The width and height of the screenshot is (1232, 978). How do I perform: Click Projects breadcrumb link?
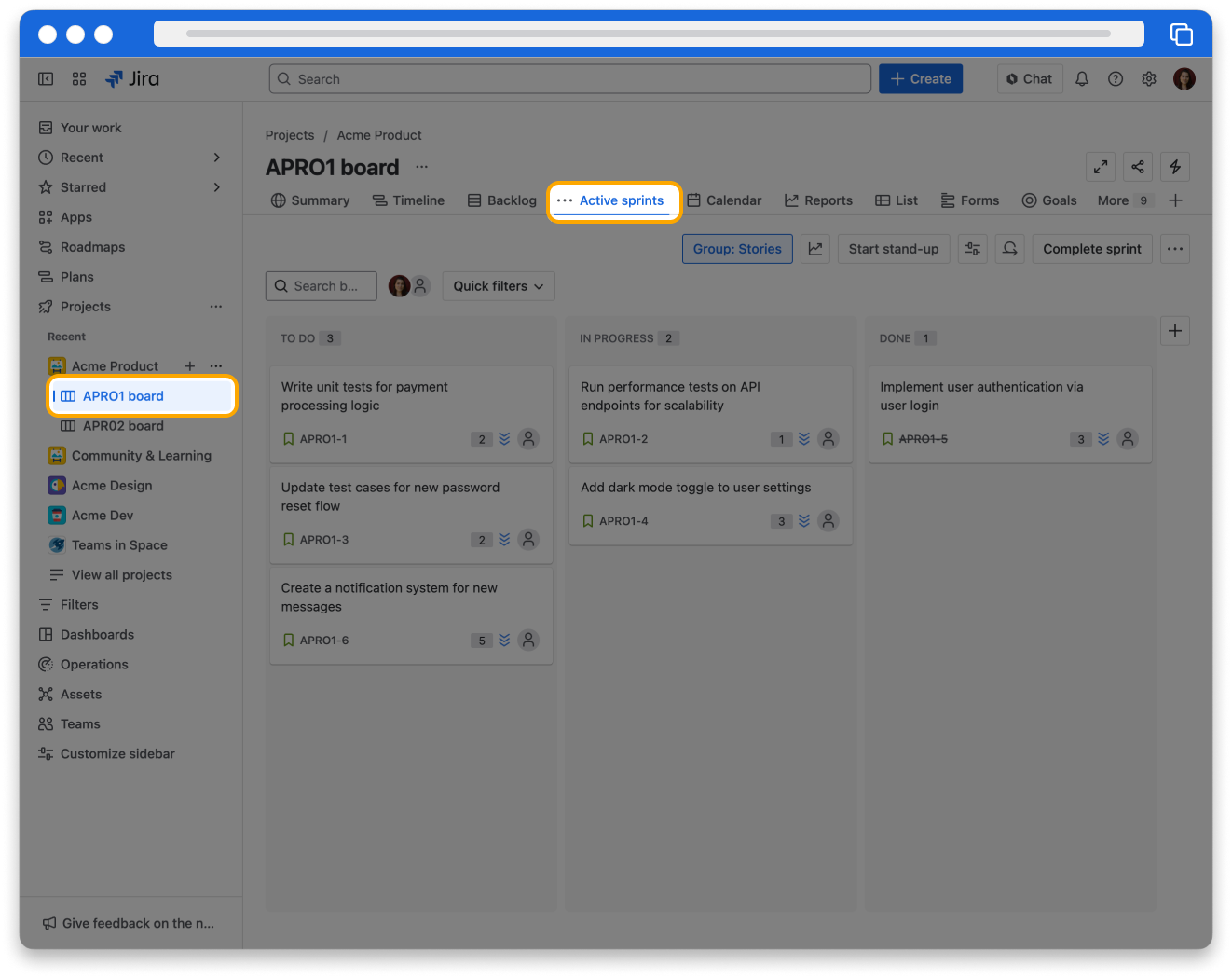click(290, 135)
